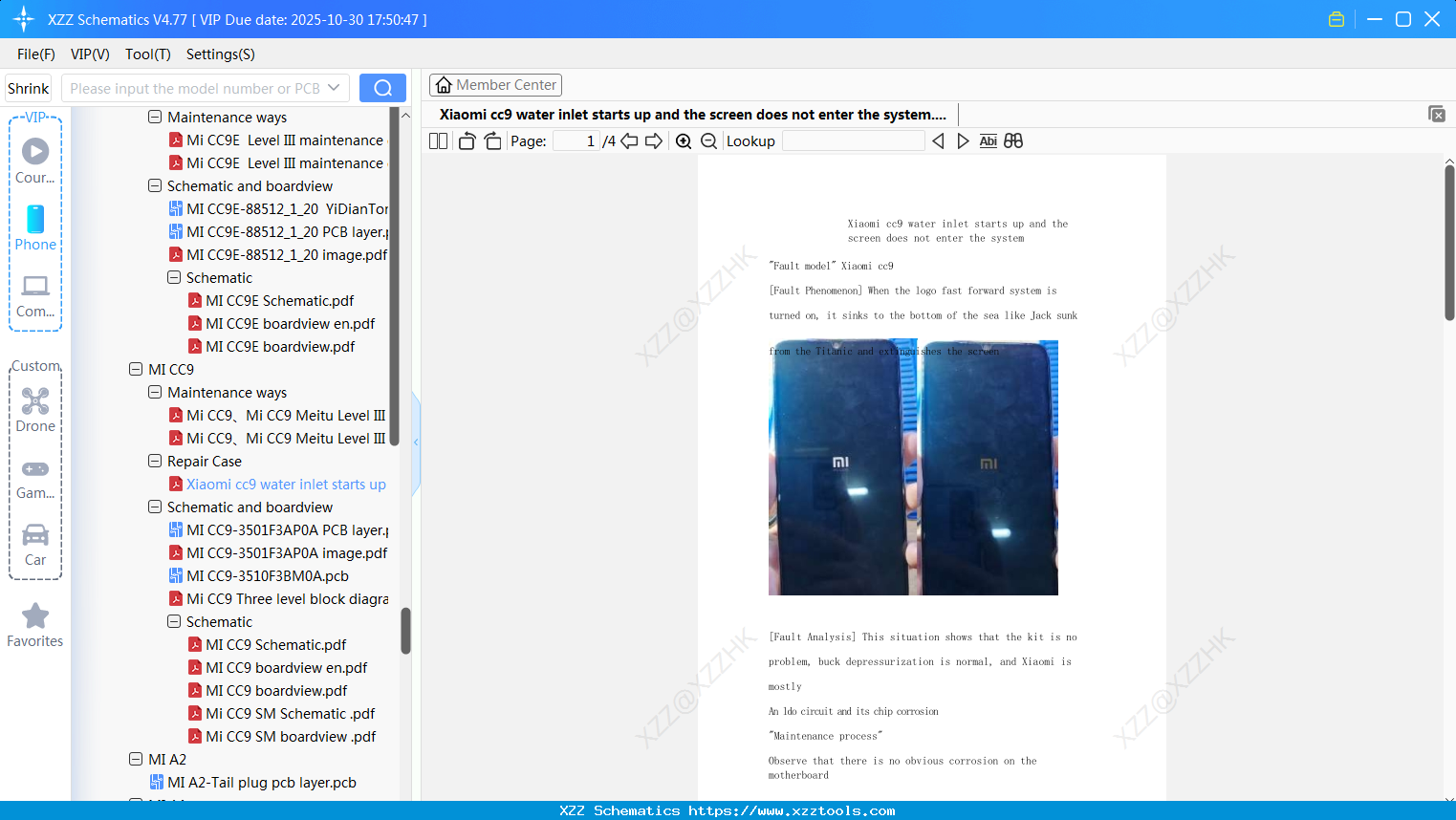Image resolution: width=1456 pixels, height=820 pixels.
Task: Rotate the PDF page clockwise
Action: click(x=491, y=140)
